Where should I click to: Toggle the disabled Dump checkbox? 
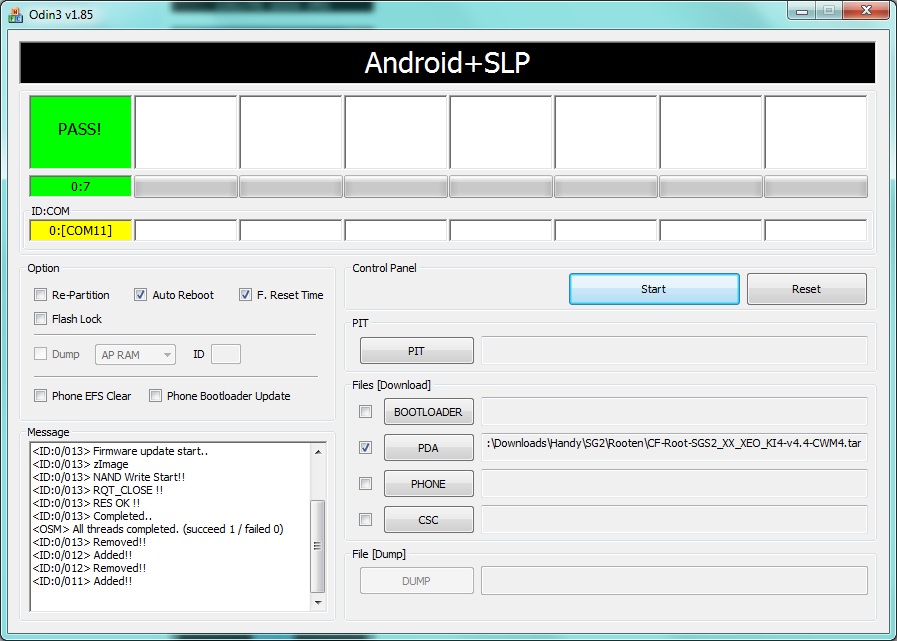[40, 354]
